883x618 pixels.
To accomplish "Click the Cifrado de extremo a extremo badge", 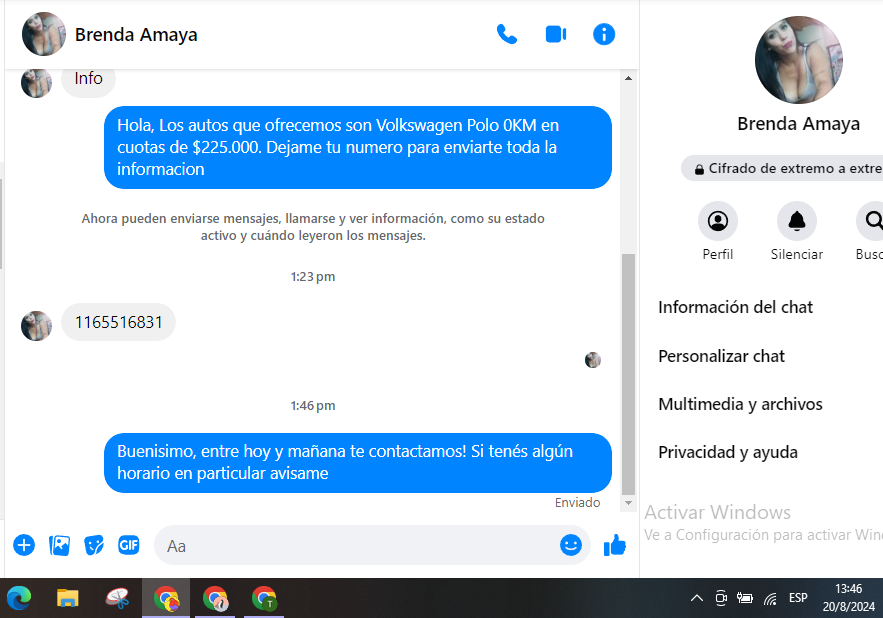I will pos(782,168).
